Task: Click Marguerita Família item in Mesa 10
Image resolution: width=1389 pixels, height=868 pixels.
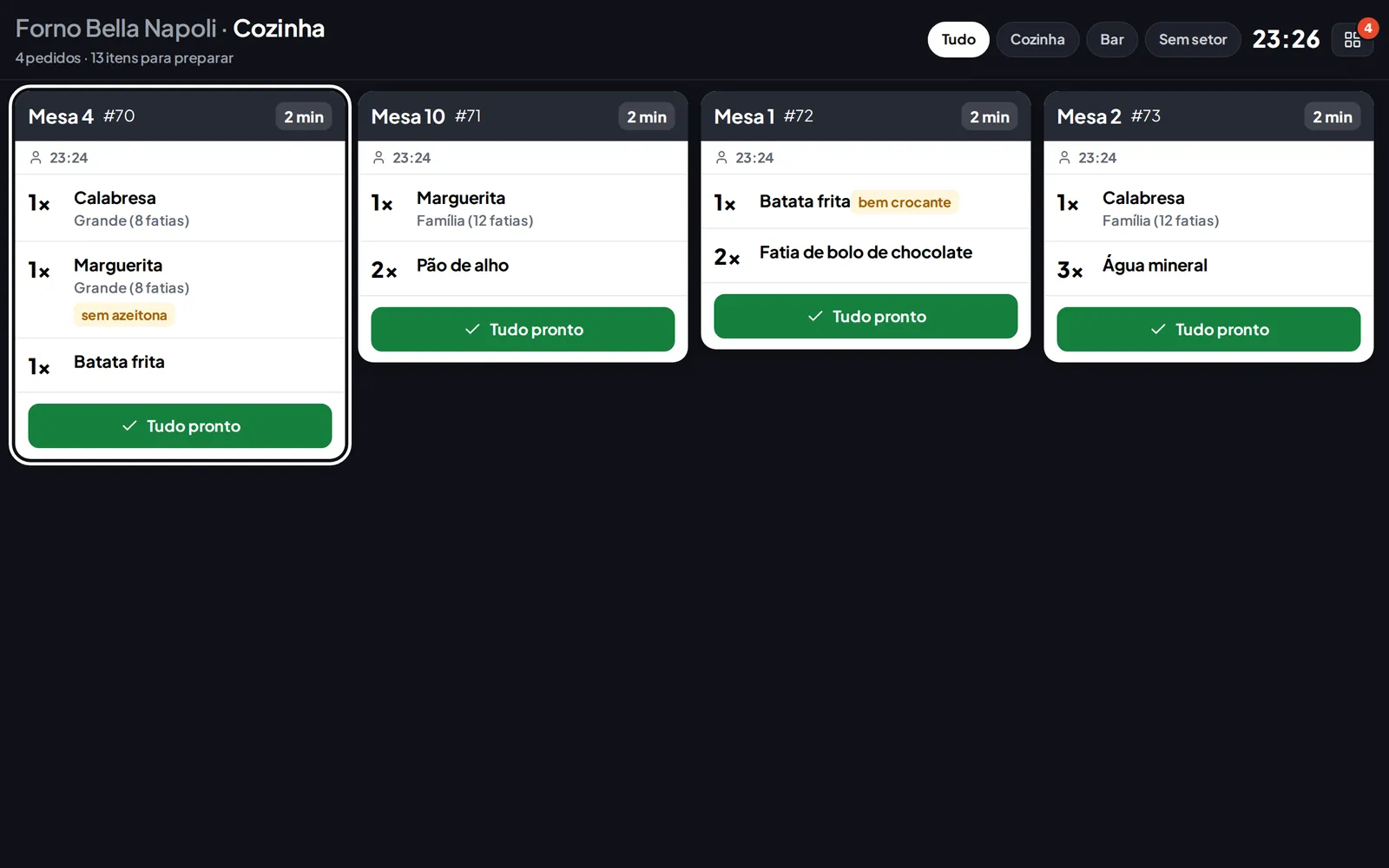Action: pyautogui.click(x=523, y=208)
